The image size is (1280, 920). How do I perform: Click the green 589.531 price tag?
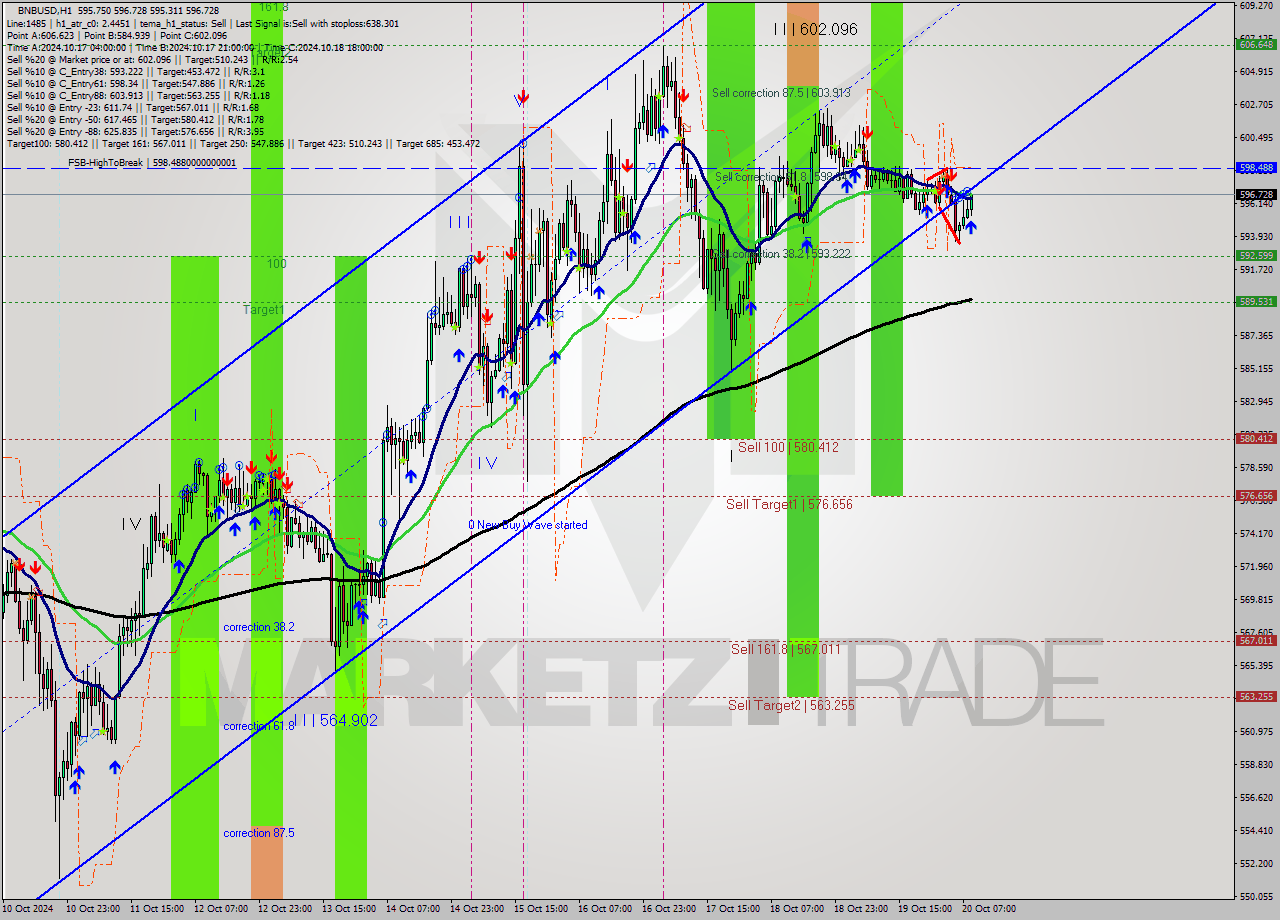(1256, 301)
